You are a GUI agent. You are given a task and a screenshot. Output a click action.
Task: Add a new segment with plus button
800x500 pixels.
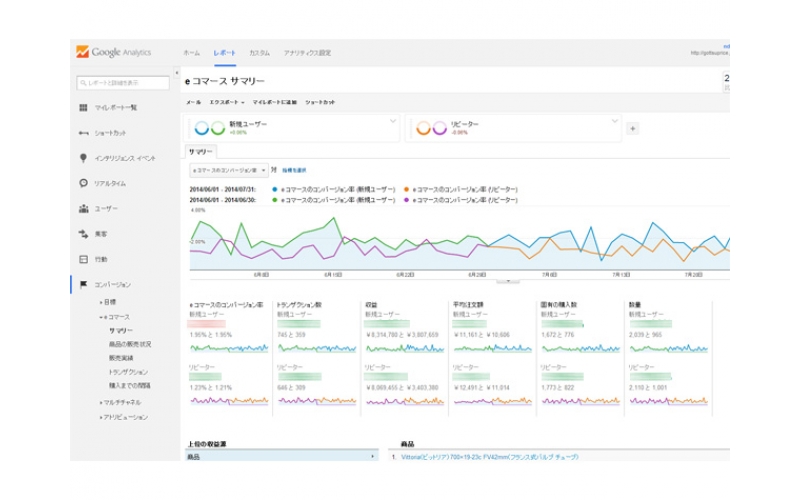(x=632, y=128)
